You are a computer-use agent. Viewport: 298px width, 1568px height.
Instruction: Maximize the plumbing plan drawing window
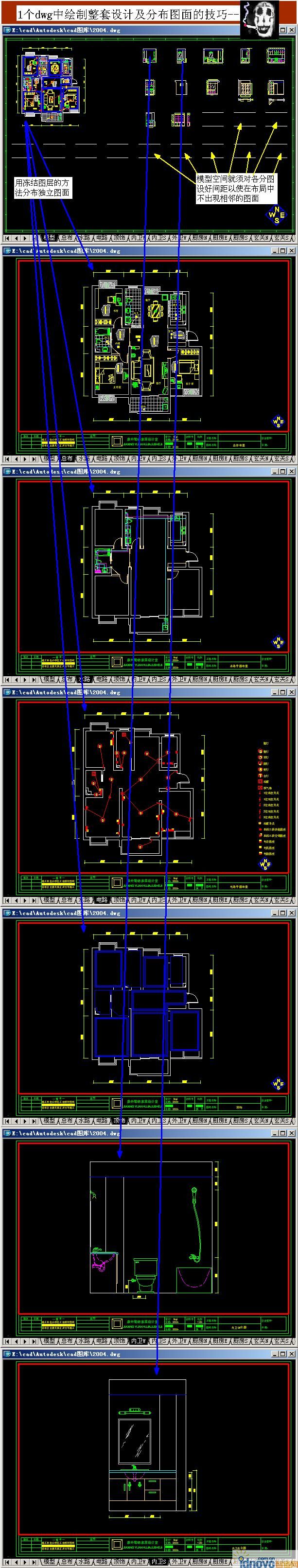coord(283,471)
